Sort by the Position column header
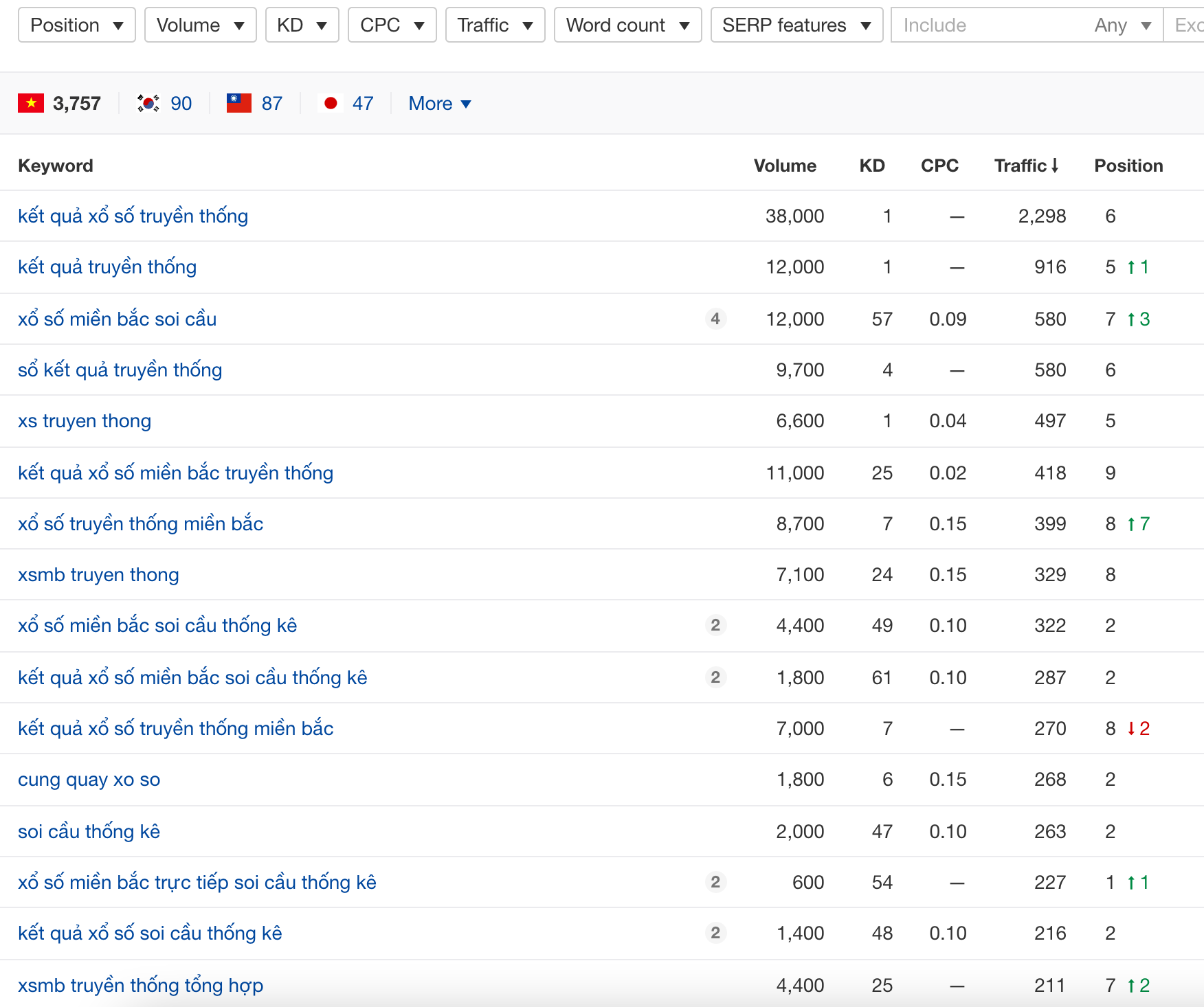 1128,166
